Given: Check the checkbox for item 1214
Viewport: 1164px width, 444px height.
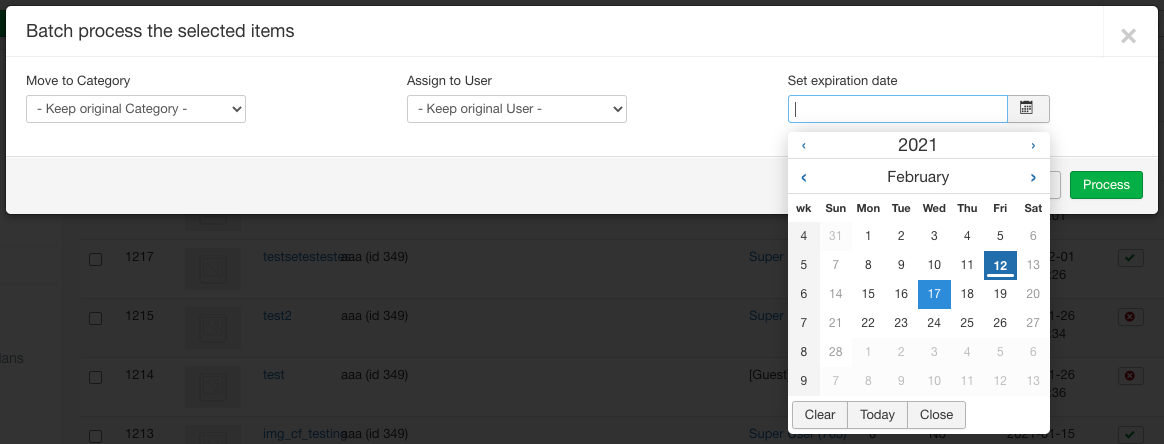Looking at the screenshot, I should (x=95, y=377).
